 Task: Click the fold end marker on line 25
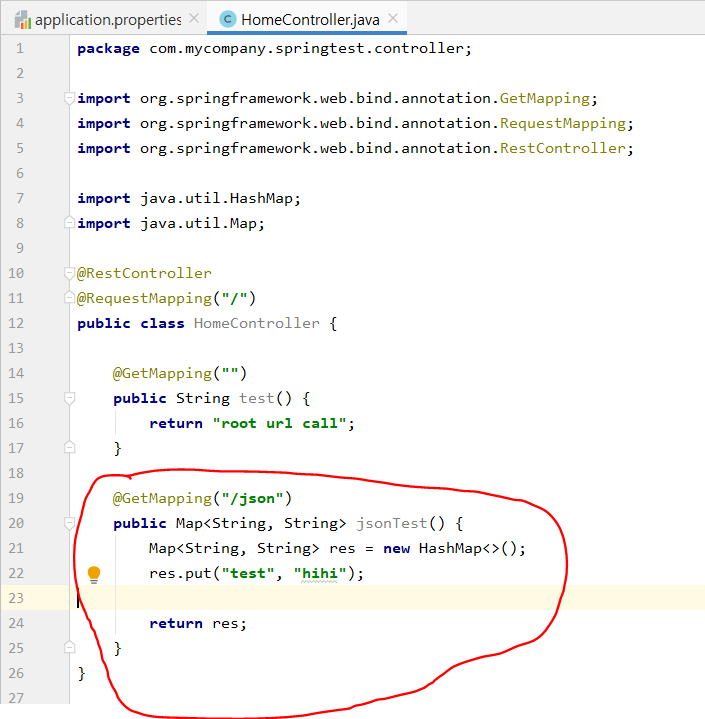coord(69,647)
